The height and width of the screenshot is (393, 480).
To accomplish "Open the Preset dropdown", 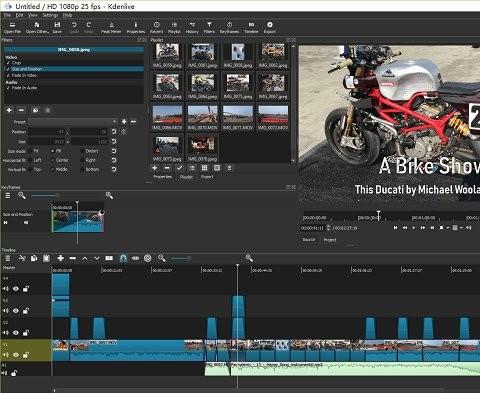I will tap(73, 122).
